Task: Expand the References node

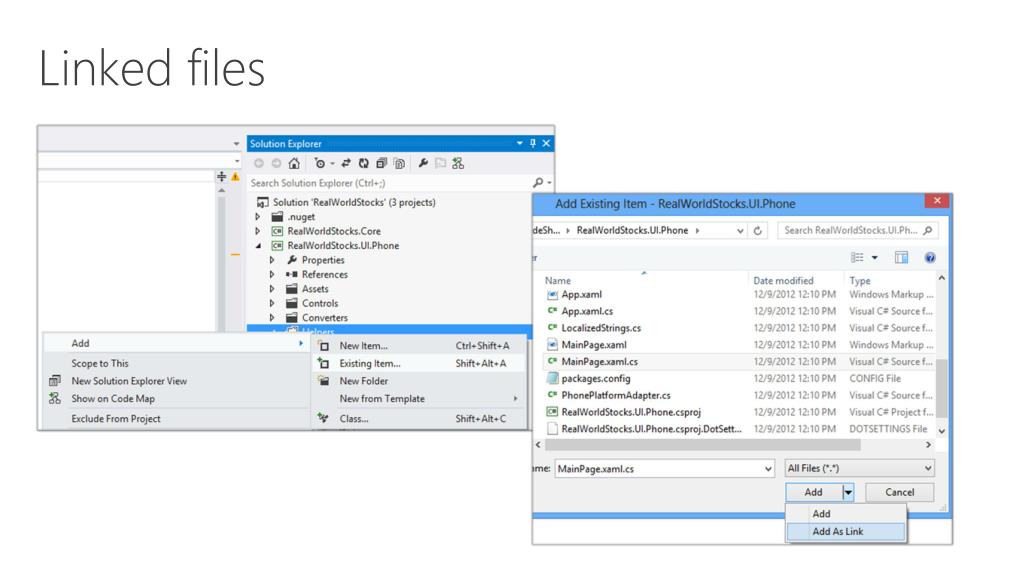Action: (272, 274)
